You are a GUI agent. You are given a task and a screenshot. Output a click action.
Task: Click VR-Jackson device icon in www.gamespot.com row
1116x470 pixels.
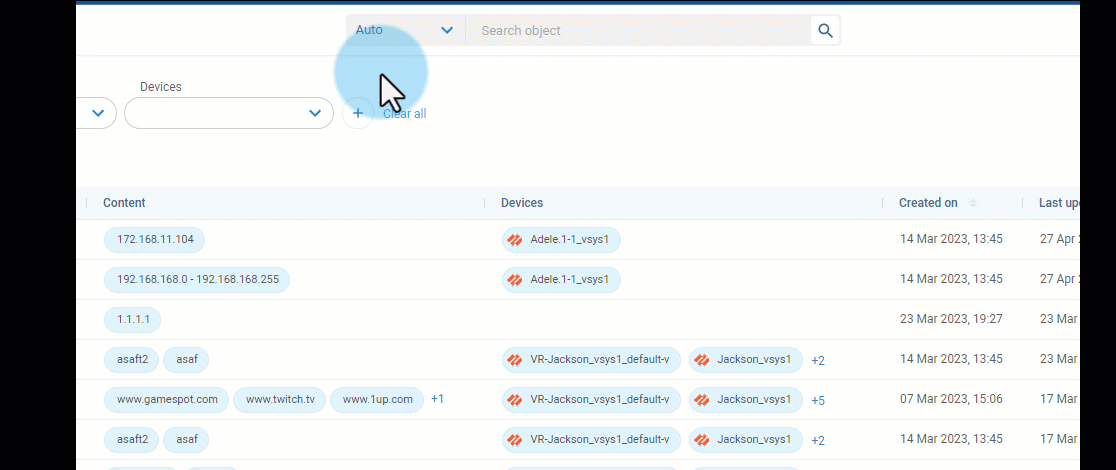(x=515, y=400)
